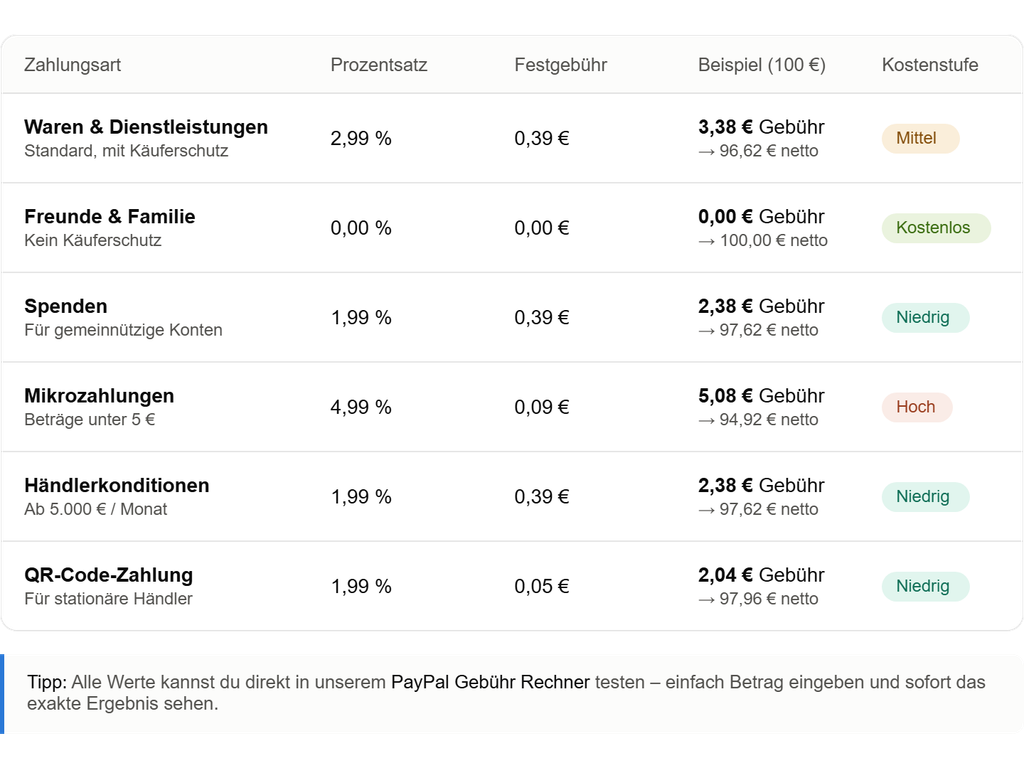Click the Niedrig badge in QR-Code-Zahlung row

coord(925,586)
